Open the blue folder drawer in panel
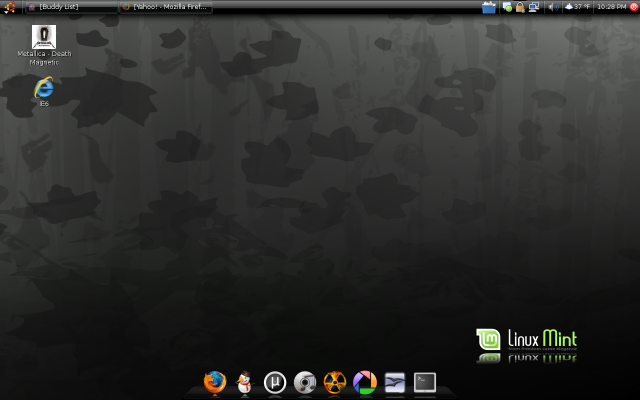The width and height of the screenshot is (640, 400). [x=489, y=7]
